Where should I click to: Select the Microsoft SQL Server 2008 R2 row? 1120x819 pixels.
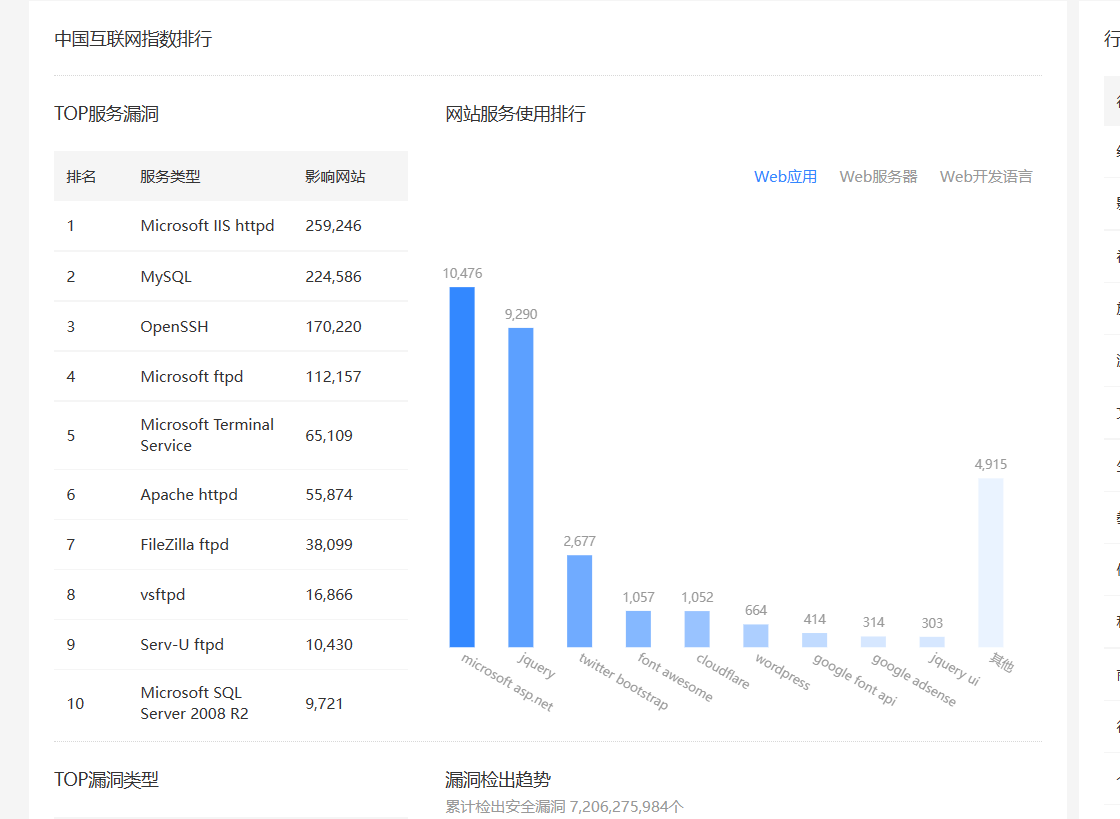click(231, 703)
